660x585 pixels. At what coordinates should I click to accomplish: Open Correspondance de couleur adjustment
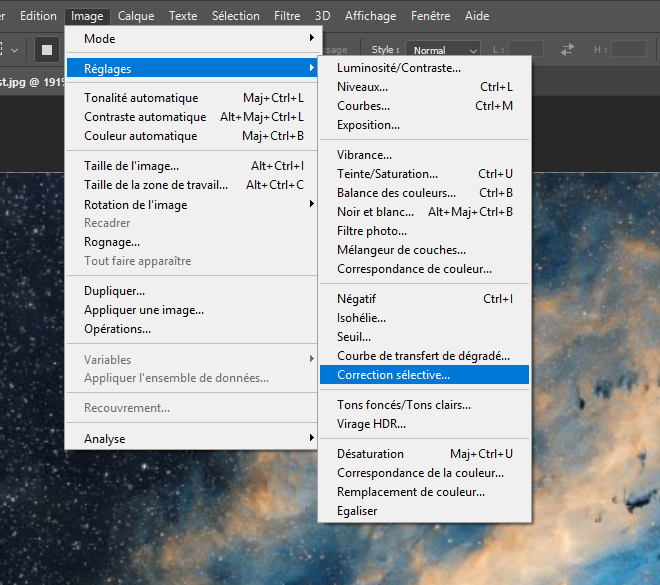click(x=424, y=269)
